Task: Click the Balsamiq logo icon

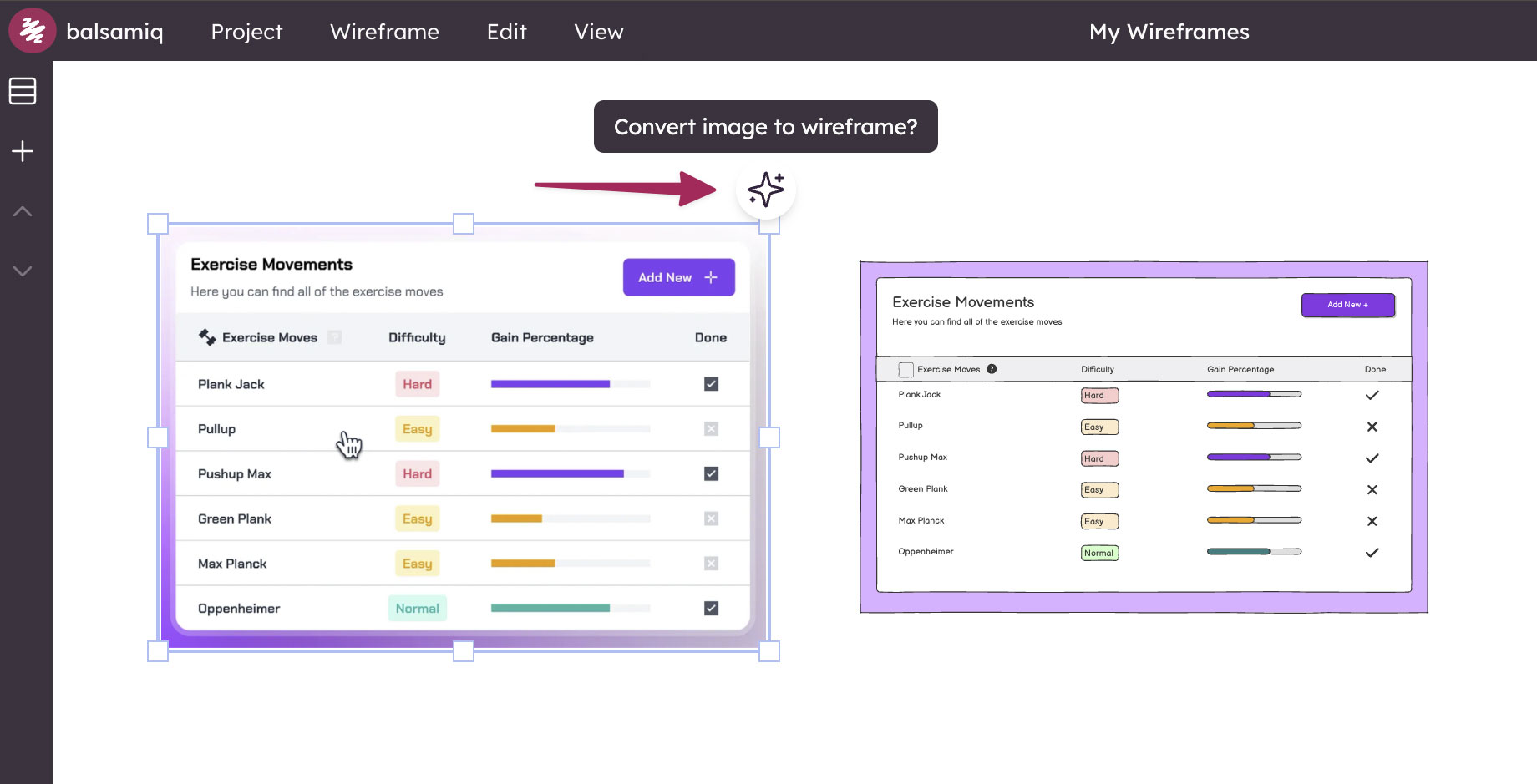Action: pyautogui.click(x=32, y=30)
